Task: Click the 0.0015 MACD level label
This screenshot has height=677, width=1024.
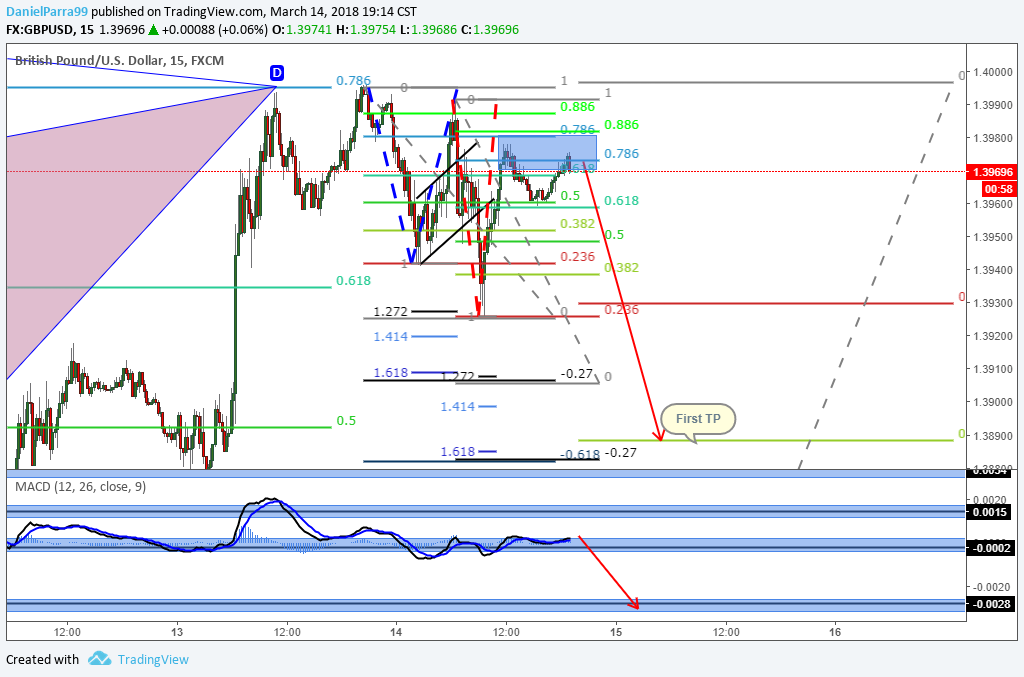Action: click(990, 512)
